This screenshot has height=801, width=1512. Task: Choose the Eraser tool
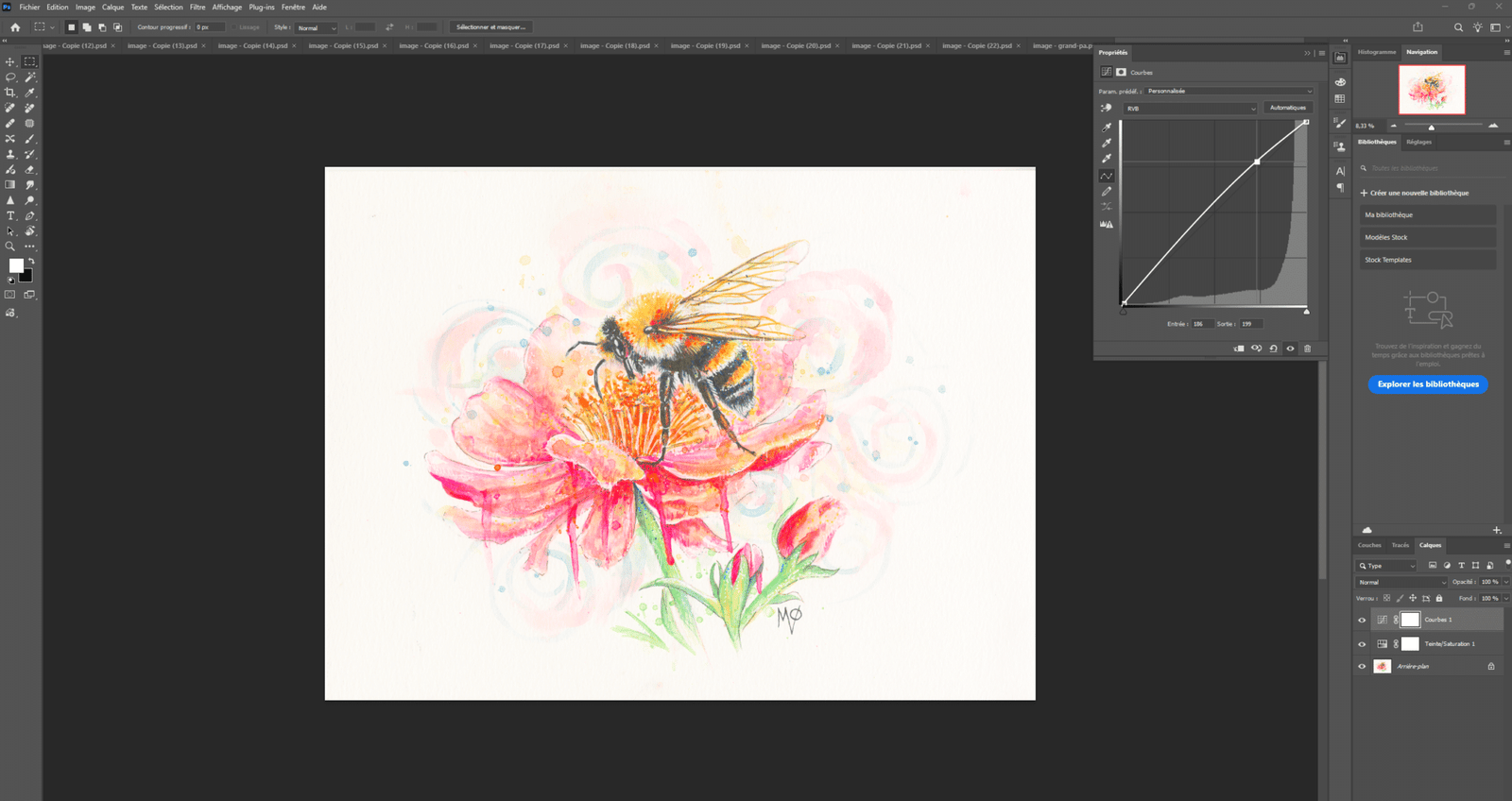[30, 170]
